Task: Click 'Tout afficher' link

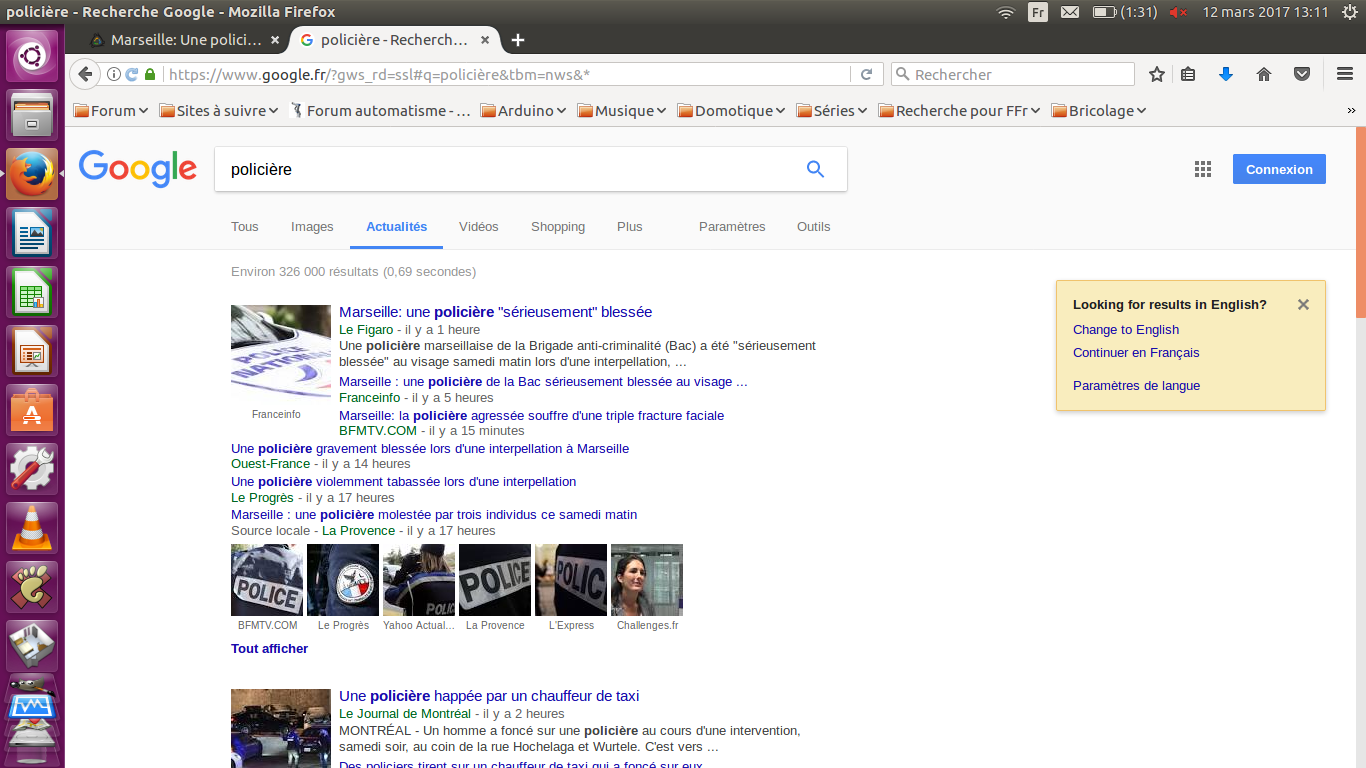Action: click(269, 649)
